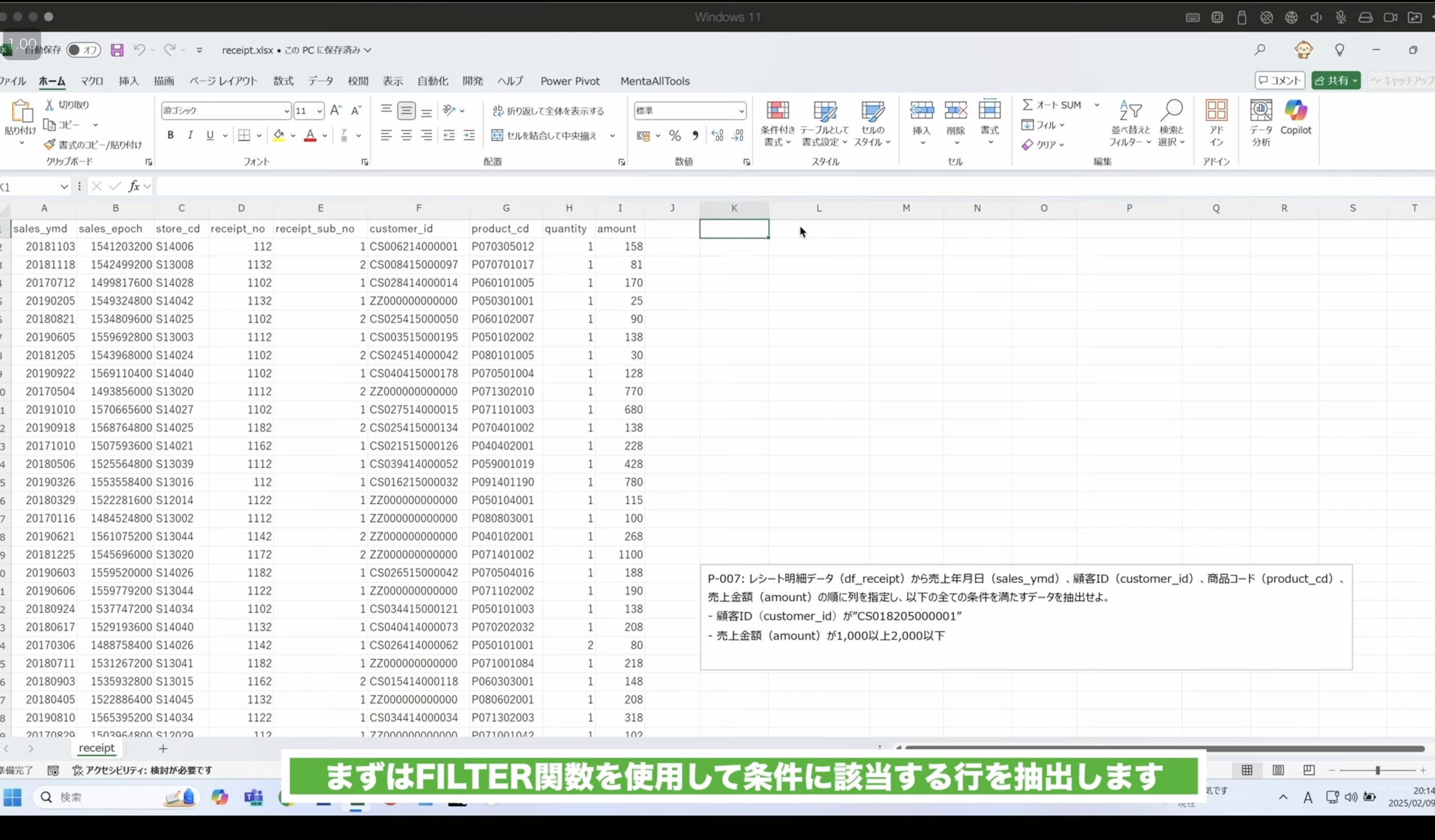Viewport: 1435px width, 840px height.
Task: Click the Comments (コメント) button
Action: pos(1280,81)
